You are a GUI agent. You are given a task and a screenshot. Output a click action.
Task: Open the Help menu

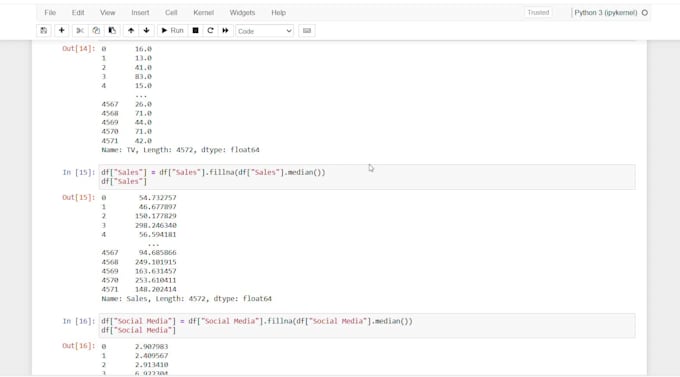(x=278, y=13)
